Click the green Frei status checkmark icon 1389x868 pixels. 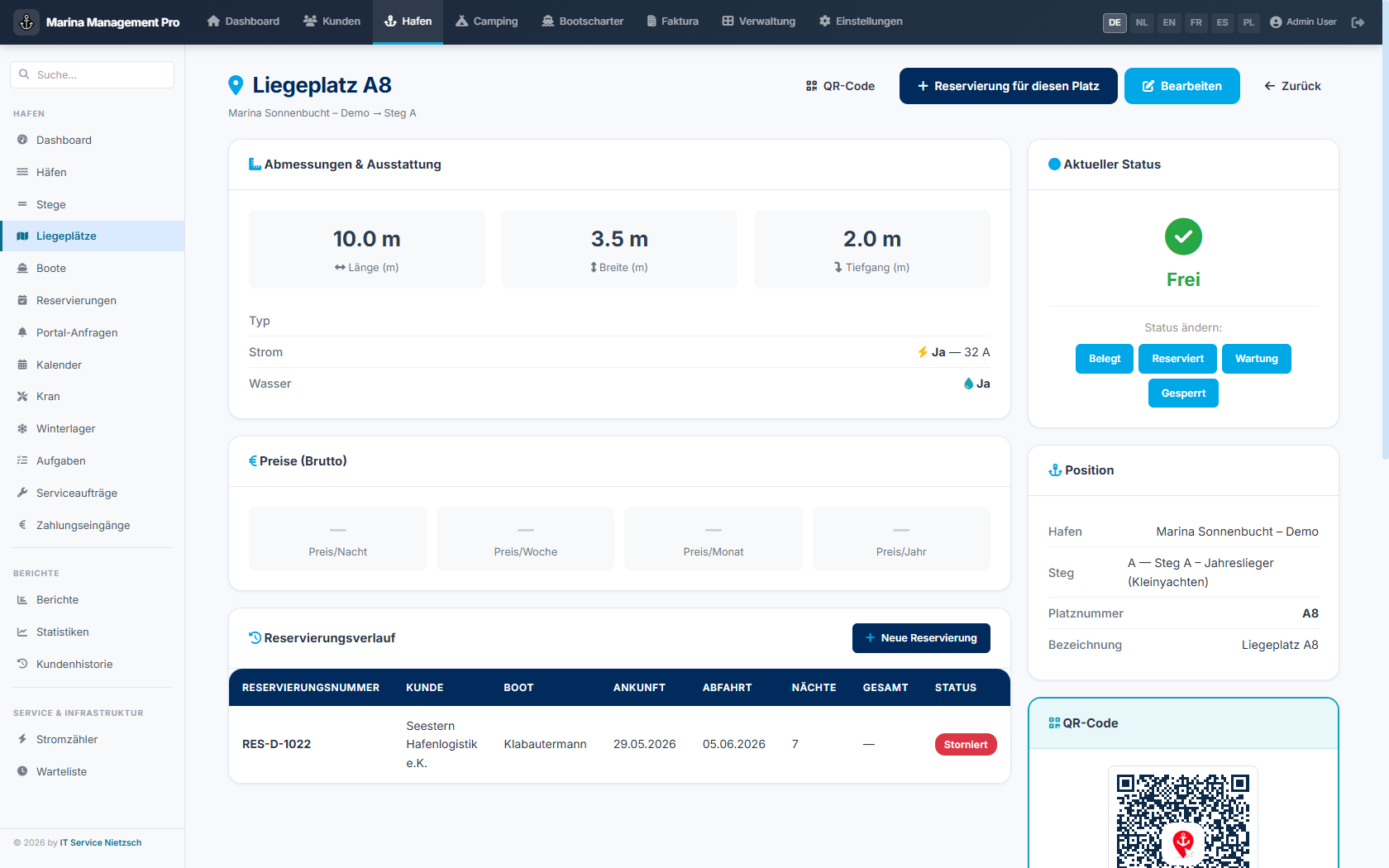coord(1183,236)
